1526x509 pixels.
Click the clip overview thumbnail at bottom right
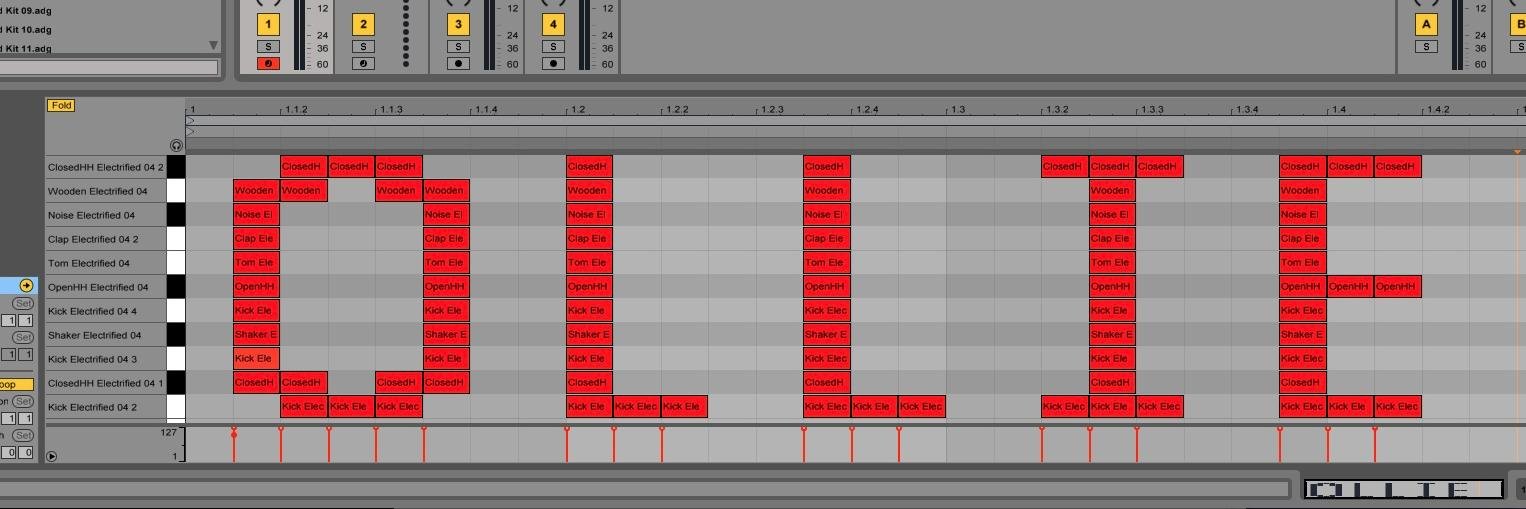click(x=1404, y=489)
